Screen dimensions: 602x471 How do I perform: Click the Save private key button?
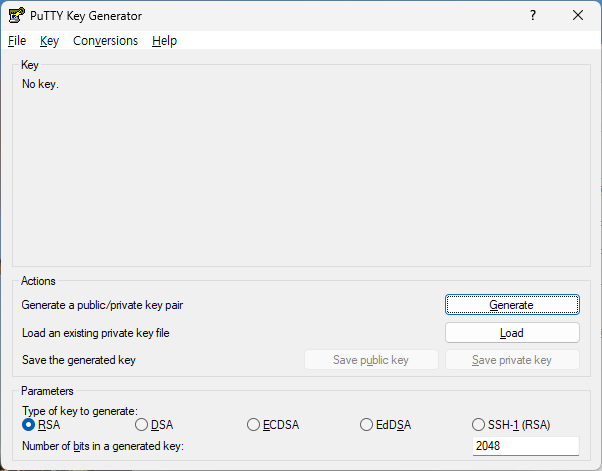(x=512, y=360)
